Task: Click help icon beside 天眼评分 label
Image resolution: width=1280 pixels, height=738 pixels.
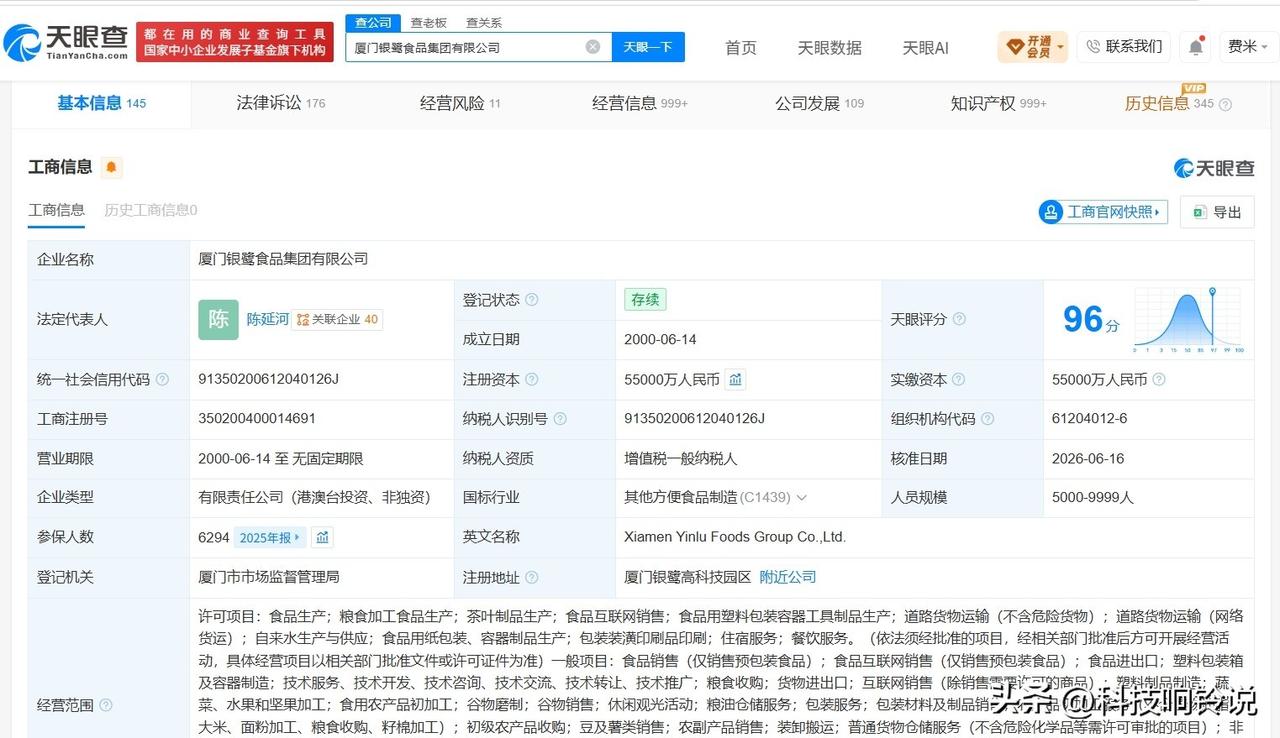Action: (959, 320)
